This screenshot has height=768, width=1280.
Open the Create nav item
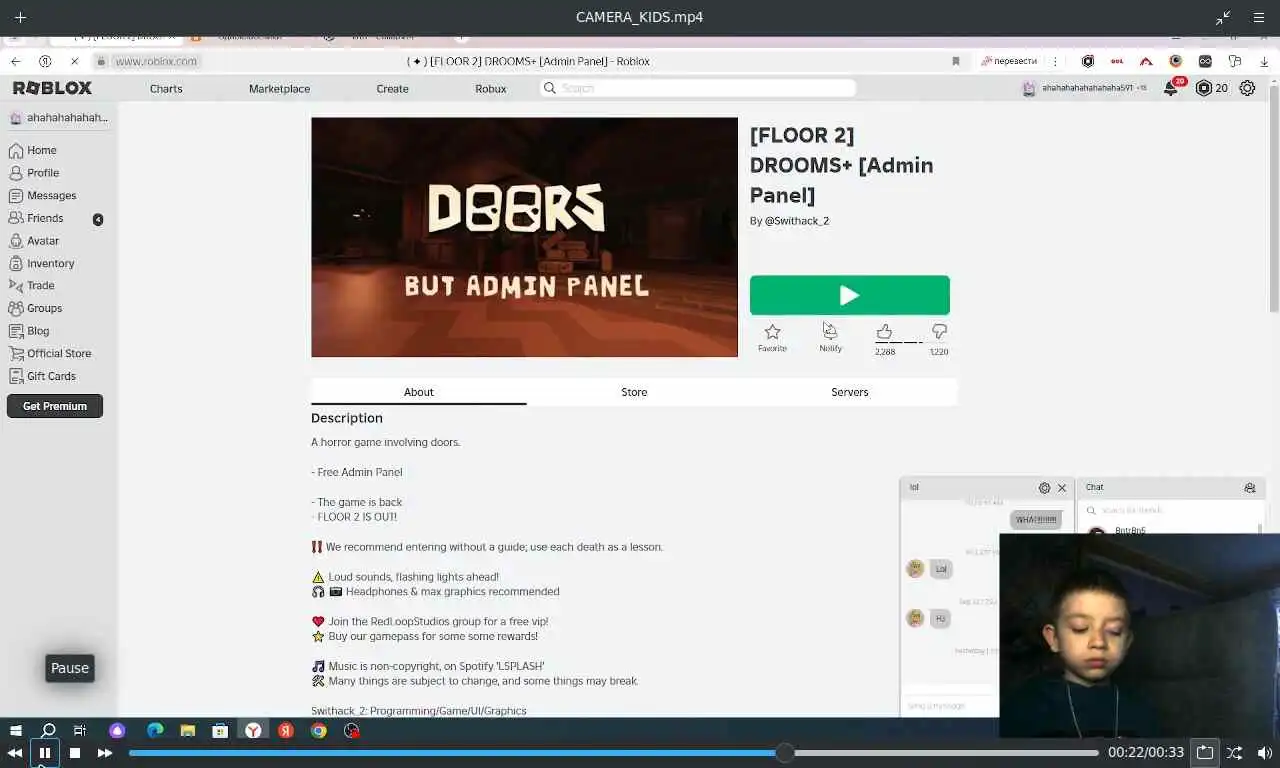click(392, 88)
